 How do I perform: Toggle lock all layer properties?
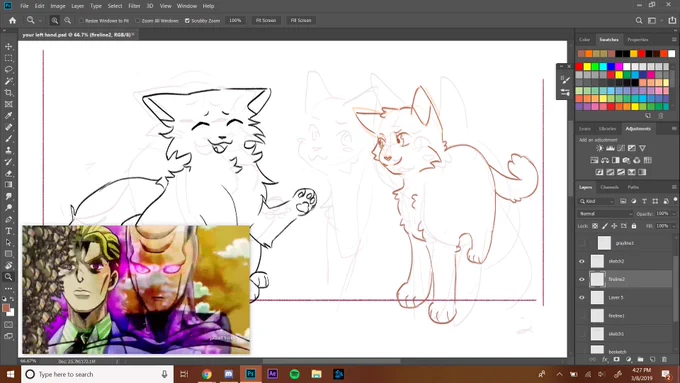pyautogui.click(x=634, y=226)
